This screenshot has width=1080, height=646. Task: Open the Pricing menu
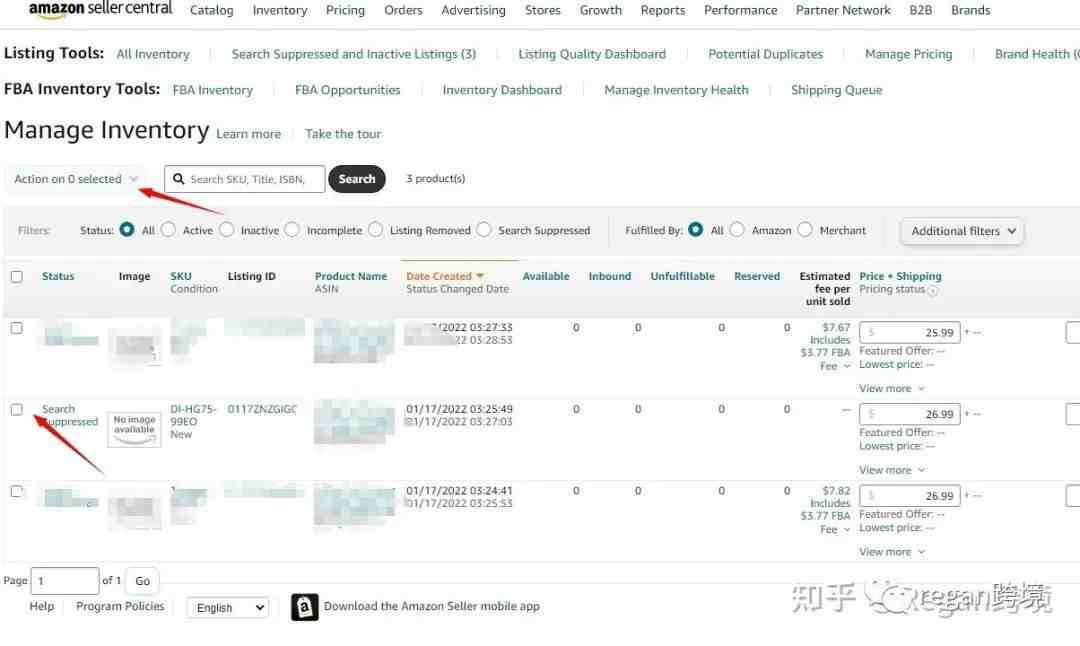(x=345, y=10)
